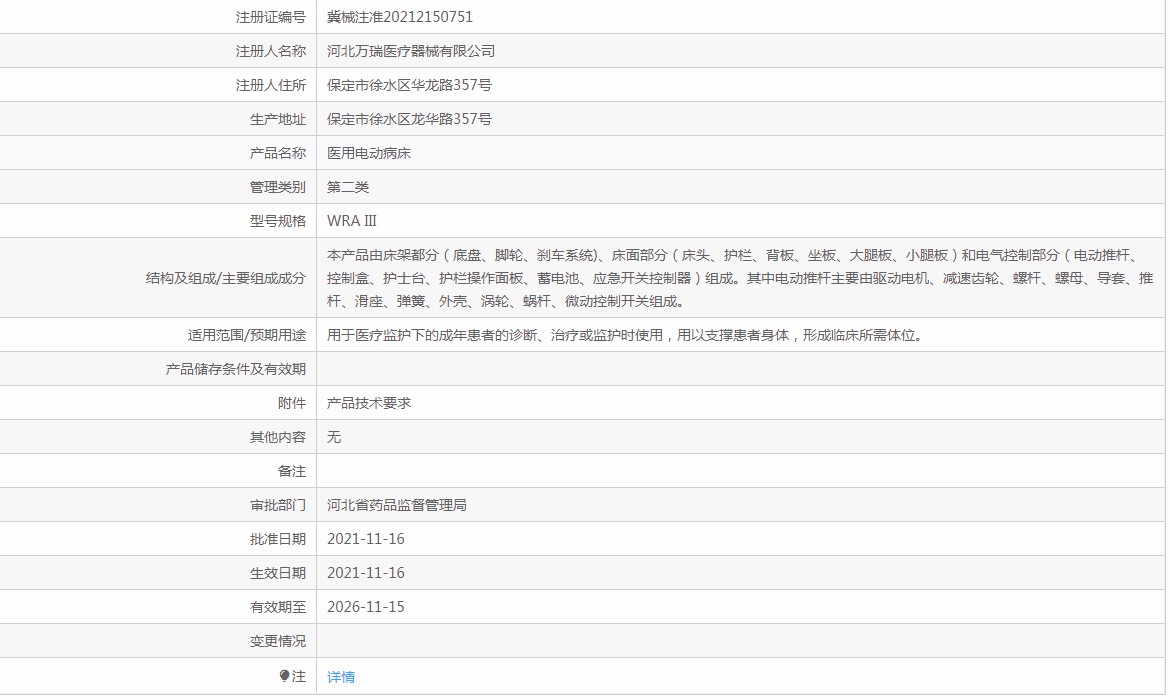Click the 有效期至 label
The width and height of the screenshot is (1170, 700).
tap(278, 607)
